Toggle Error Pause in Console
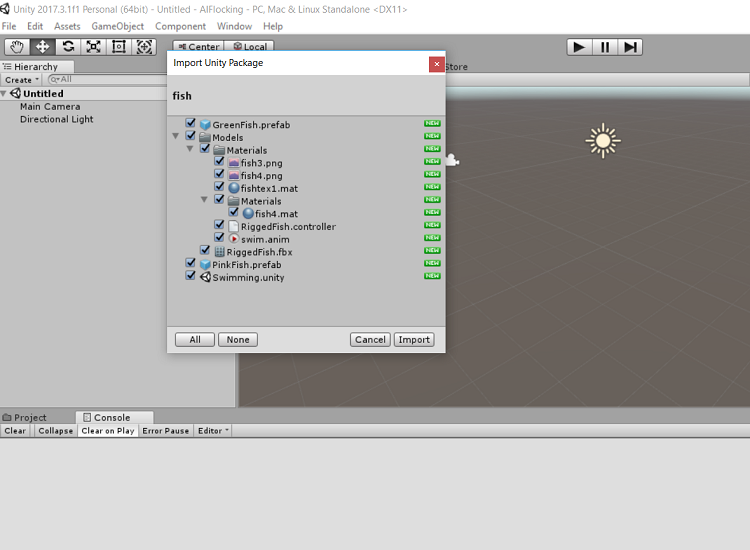Screen dimensions: 750x550 click(x=165, y=430)
